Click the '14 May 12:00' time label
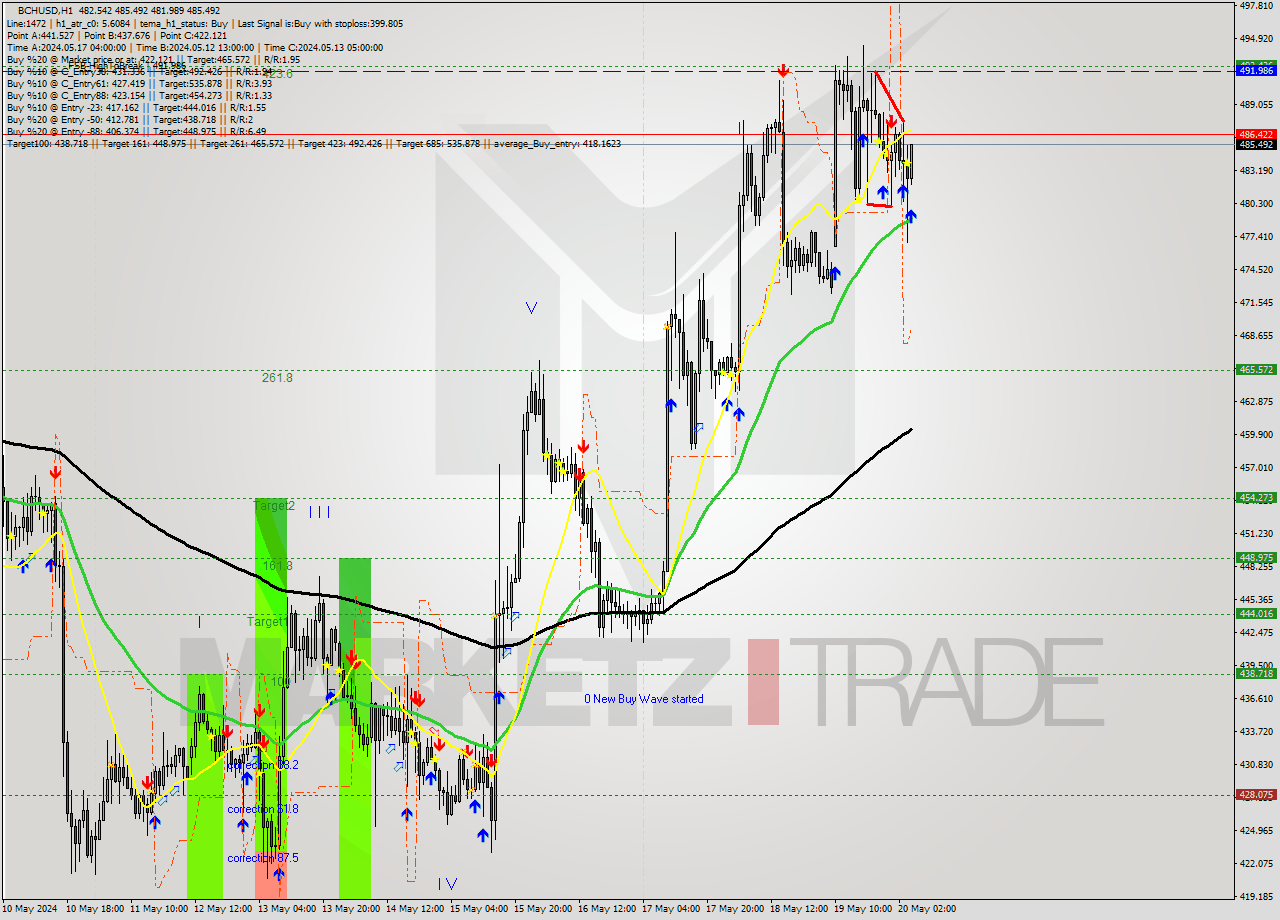Viewport: 1280px width, 920px height. click(417, 909)
